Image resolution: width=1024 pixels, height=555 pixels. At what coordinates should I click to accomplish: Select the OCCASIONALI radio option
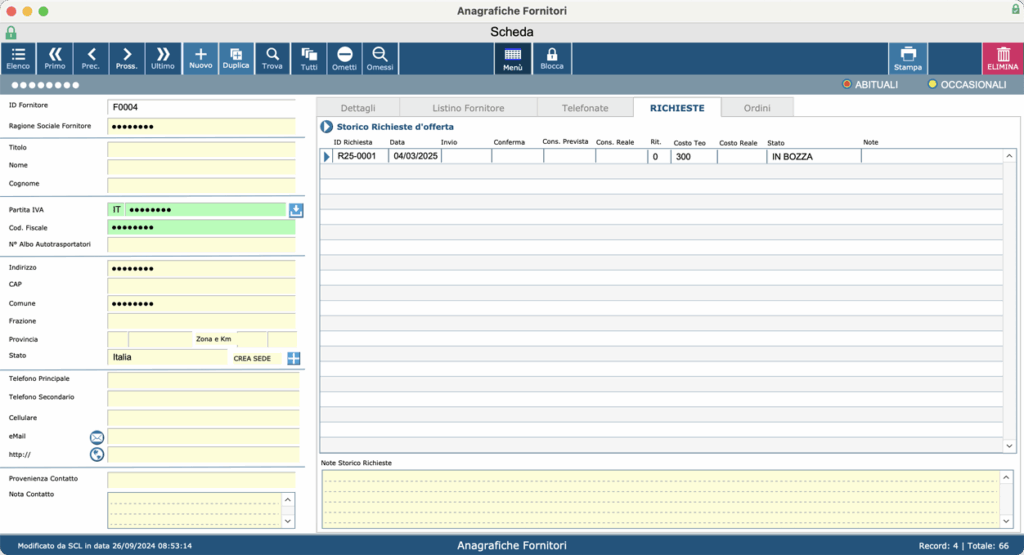pyautogui.click(x=933, y=84)
